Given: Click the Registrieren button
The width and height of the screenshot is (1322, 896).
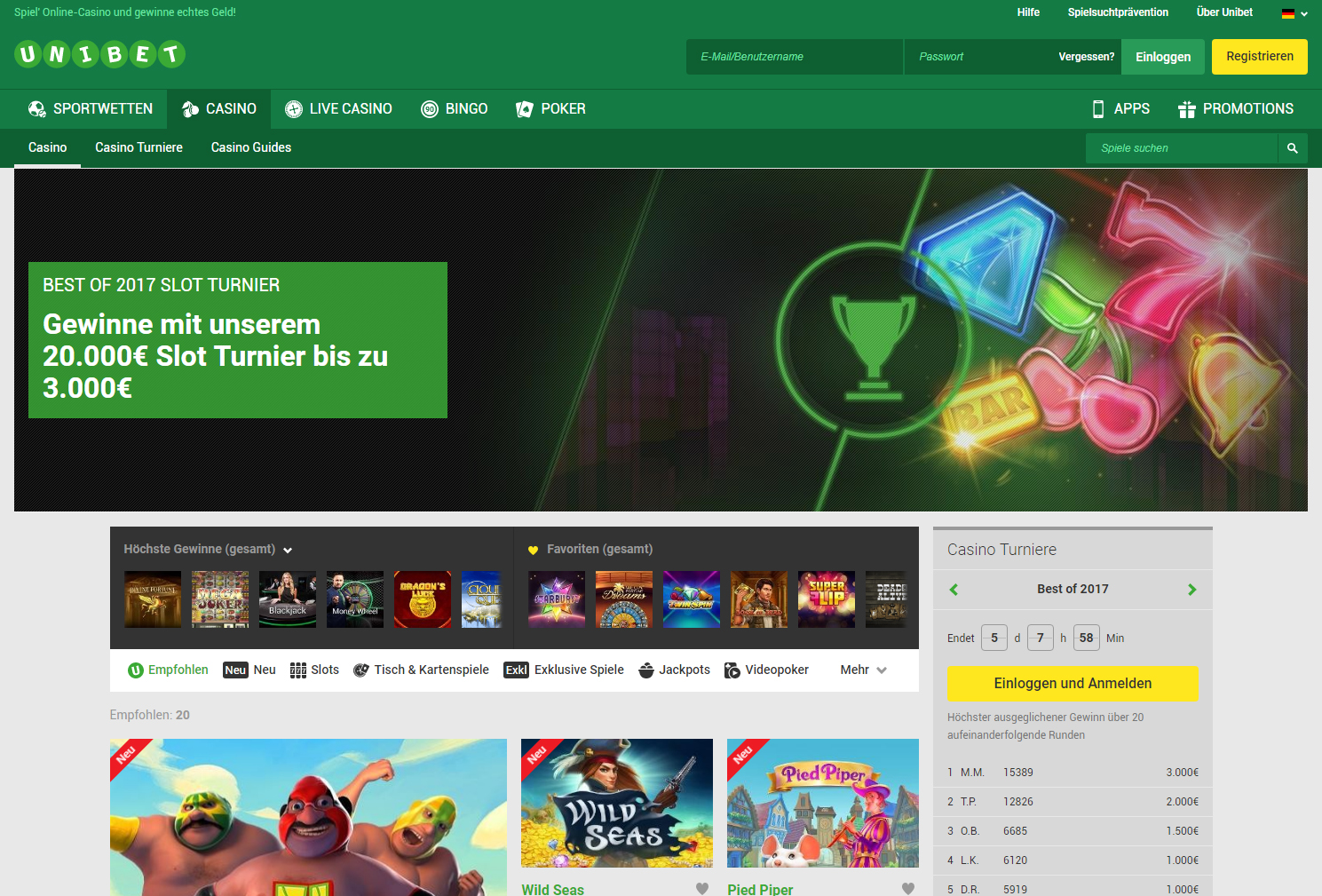Looking at the screenshot, I should (x=1259, y=56).
